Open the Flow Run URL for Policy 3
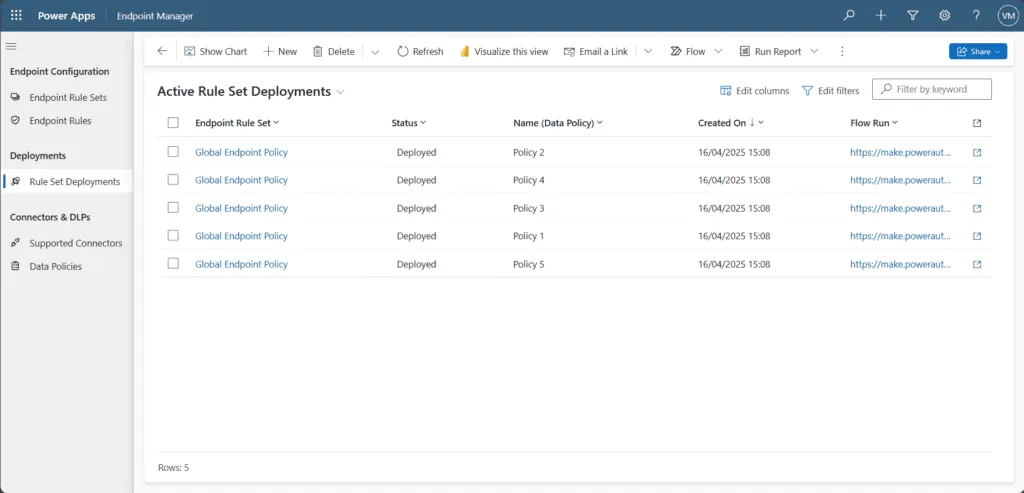Viewport: 1024px width, 493px height. (900, 208)
